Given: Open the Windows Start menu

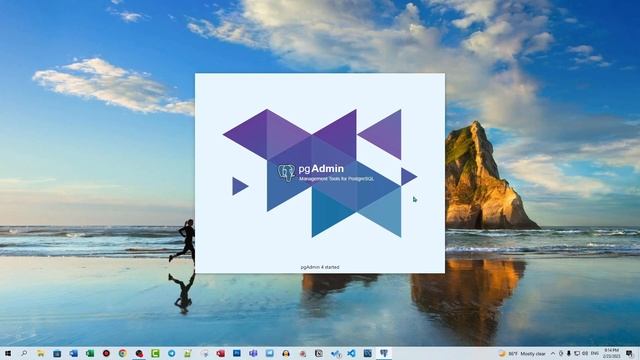Looking at the screenshot, I should coord(8,353).
